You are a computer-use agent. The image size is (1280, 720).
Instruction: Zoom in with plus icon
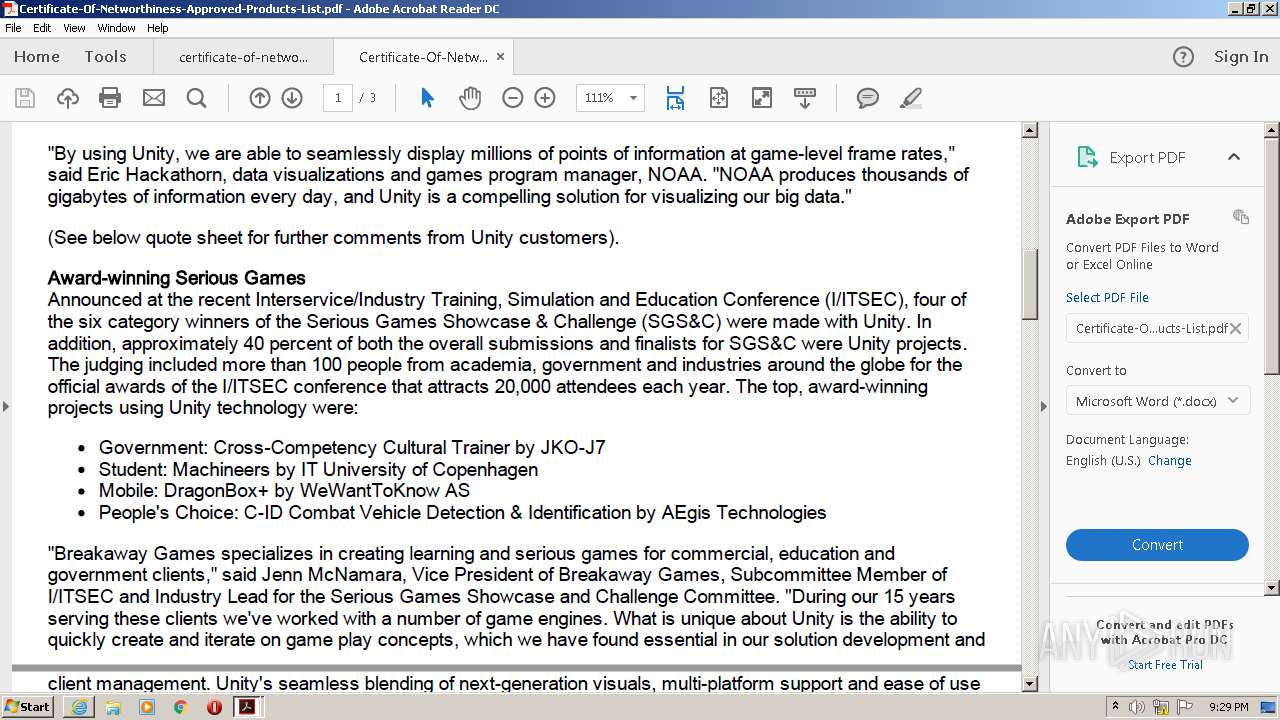click(545, 98)
